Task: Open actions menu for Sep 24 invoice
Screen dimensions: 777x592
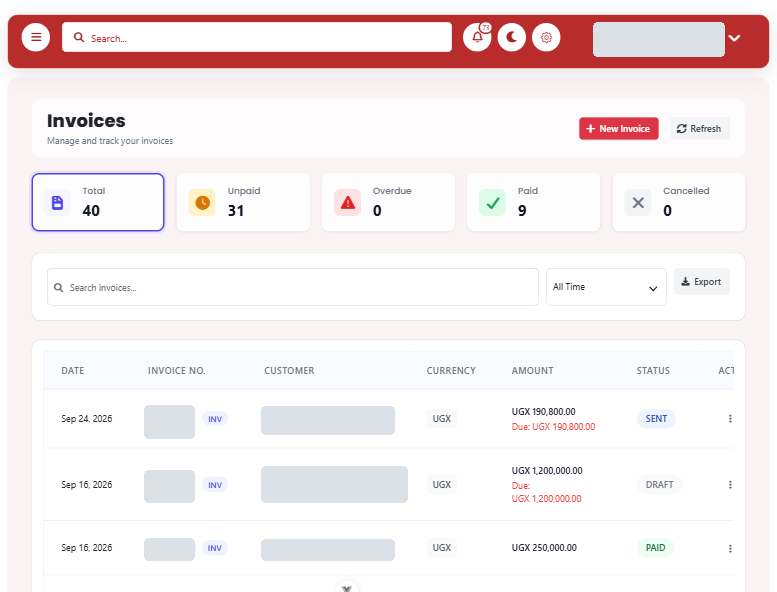Action: click(x=730, y=419)
